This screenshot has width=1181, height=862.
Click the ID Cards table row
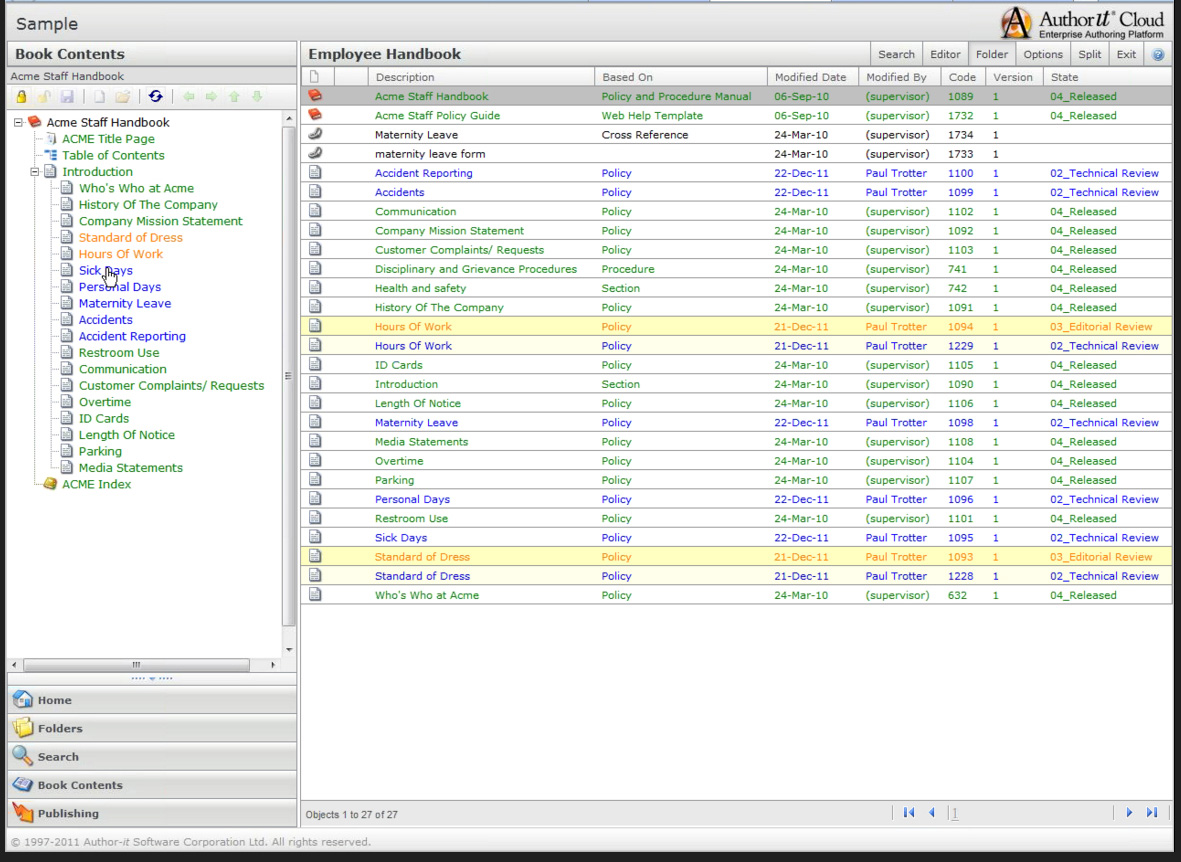click(737, 365)
